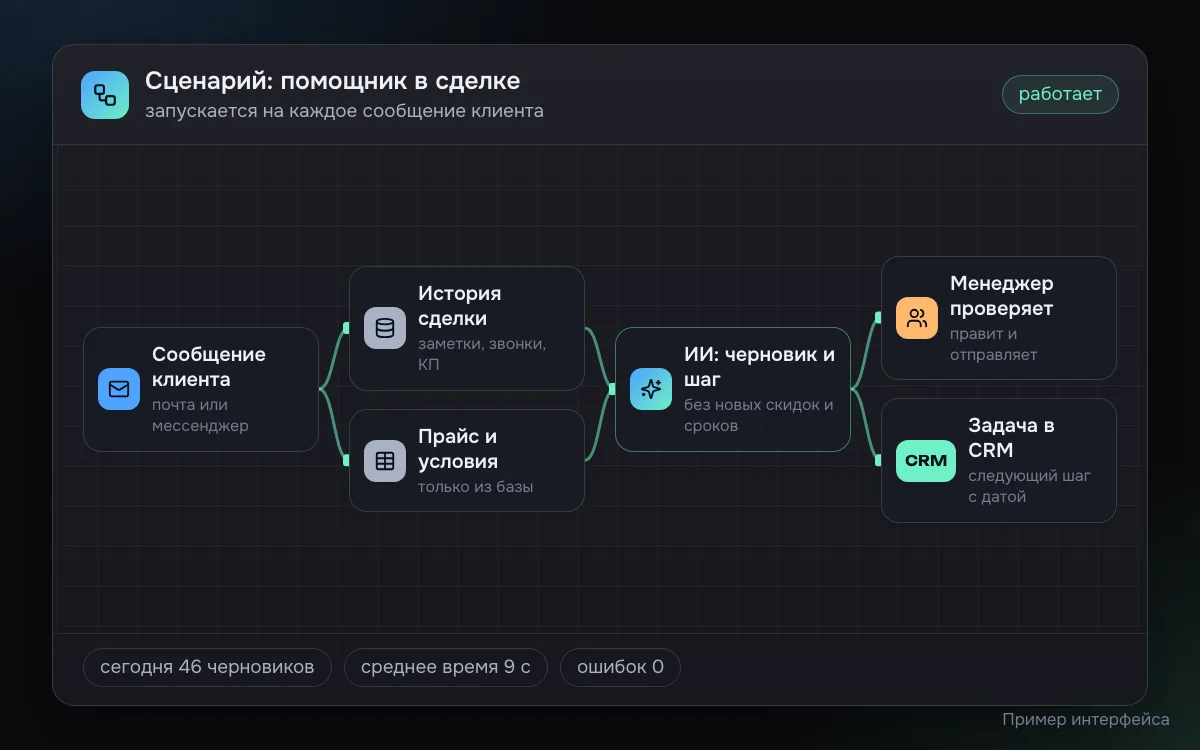Click the Пример интерфейса caption

[1086, 719]
